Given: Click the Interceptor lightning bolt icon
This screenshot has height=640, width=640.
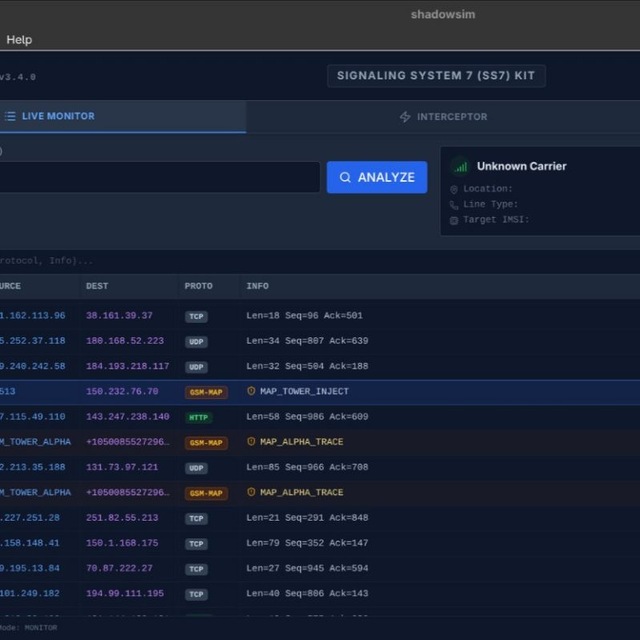Looking at the screenshot, I should point(405,117).
